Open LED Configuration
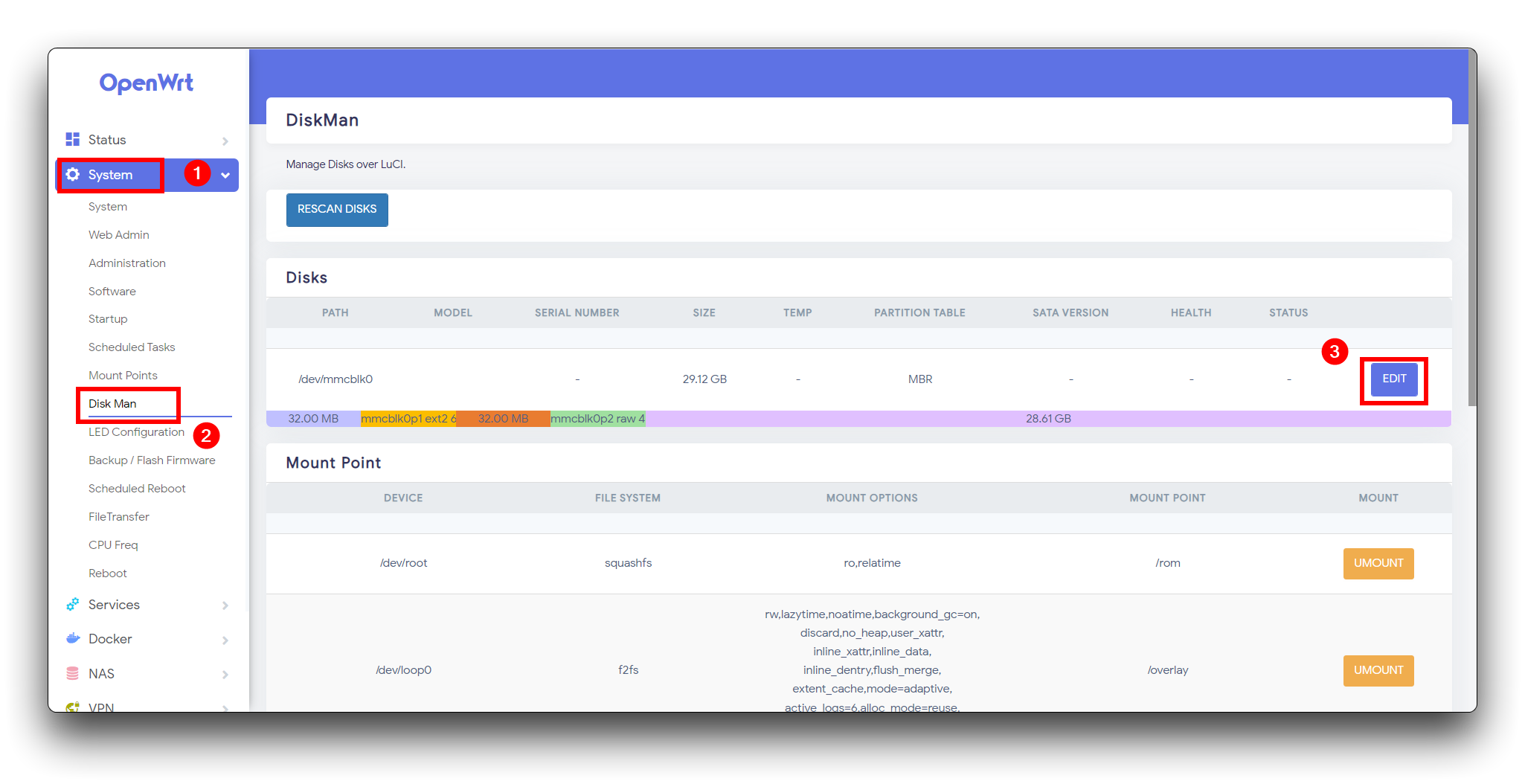Viewport: 1525px width, 784px height. tap(136, 432)
